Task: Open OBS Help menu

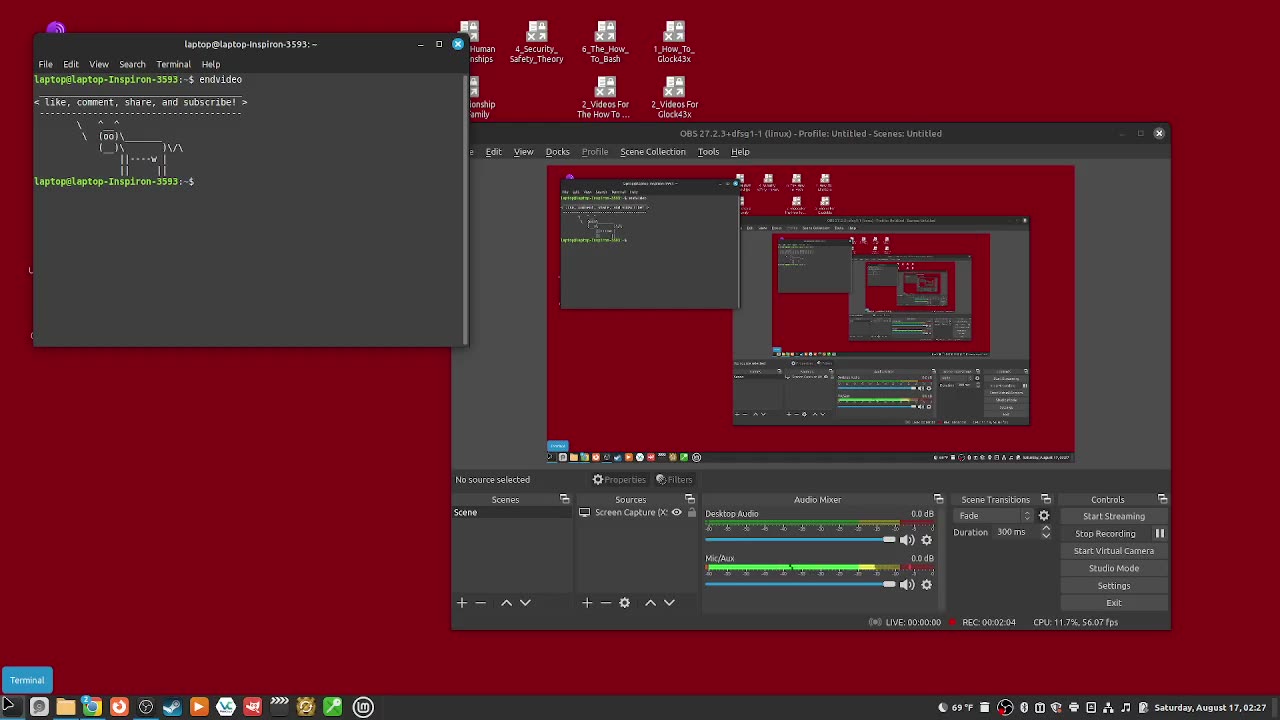Action: pos(740,152)
